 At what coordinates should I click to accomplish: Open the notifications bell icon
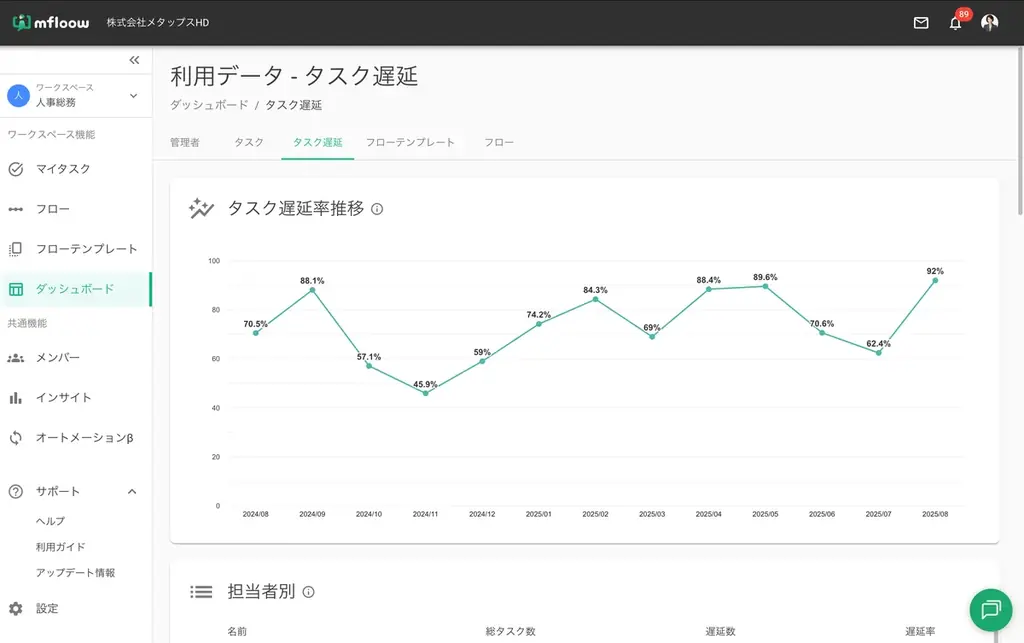(956, 23)
